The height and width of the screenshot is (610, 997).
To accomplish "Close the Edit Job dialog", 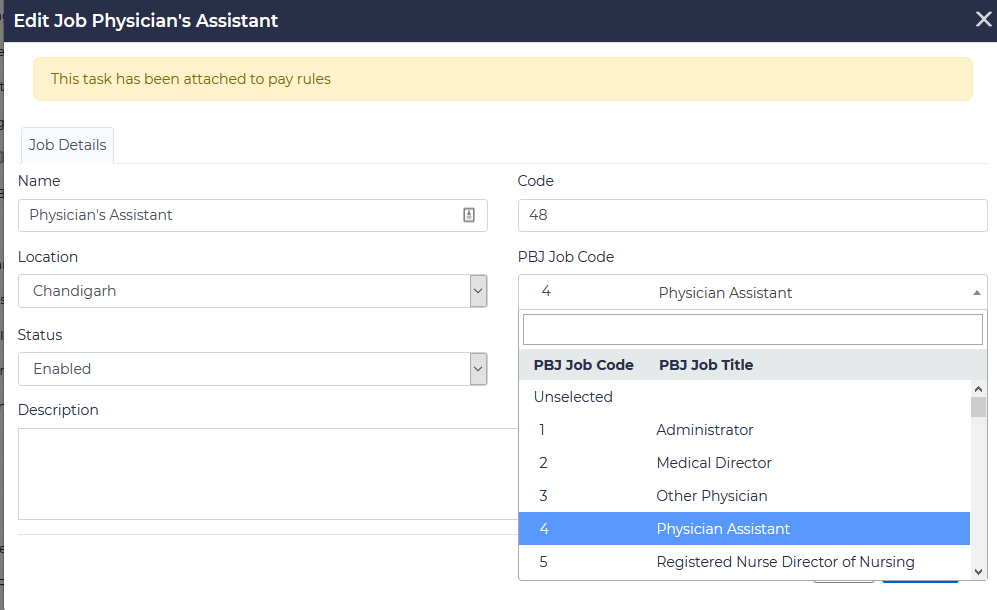I will tap(983, 20).
